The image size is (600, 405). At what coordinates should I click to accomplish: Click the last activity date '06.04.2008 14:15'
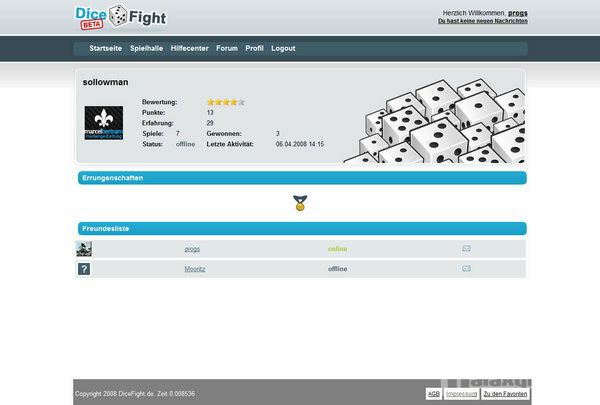[300, 144]
